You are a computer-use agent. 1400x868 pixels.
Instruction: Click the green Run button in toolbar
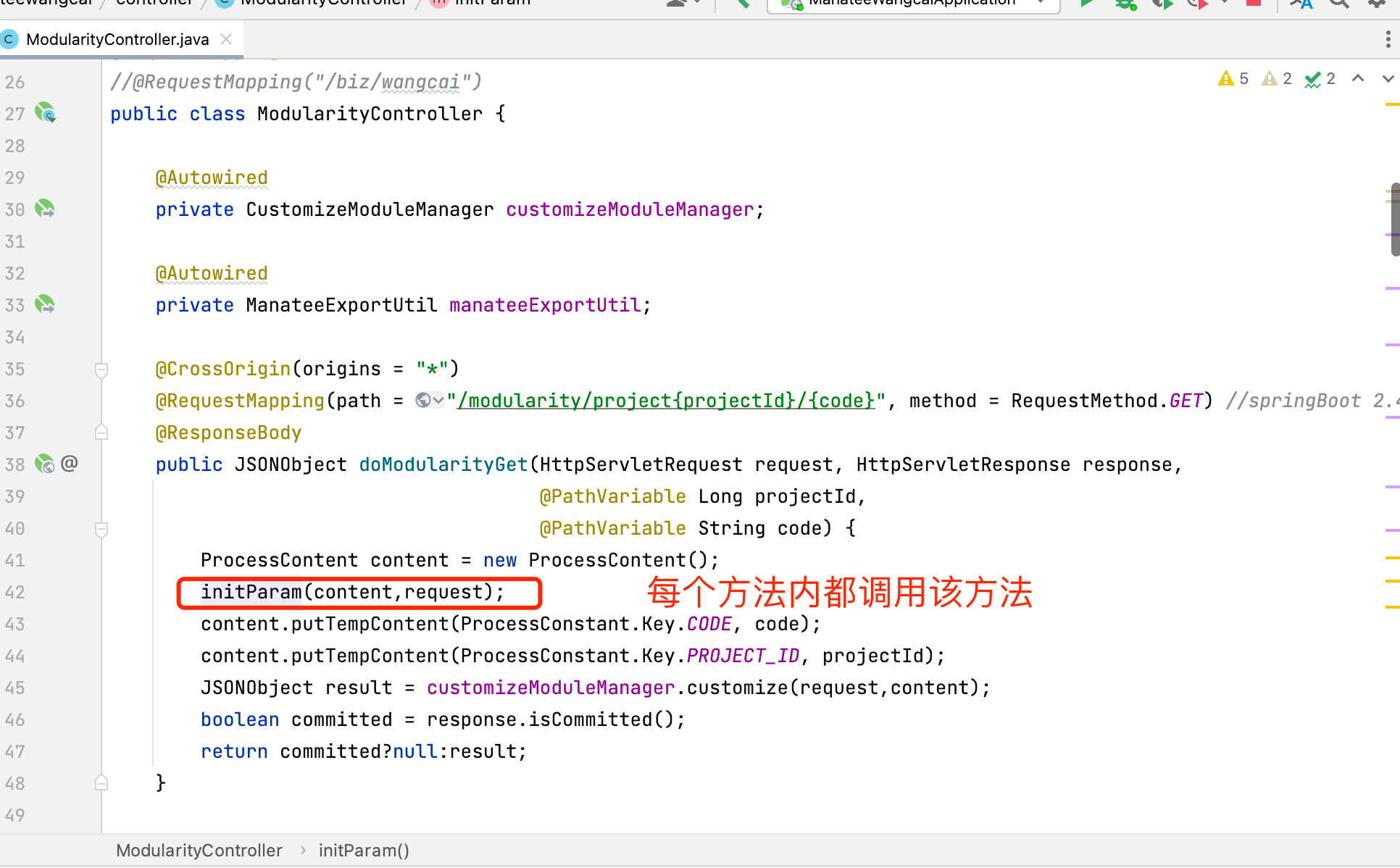1086,4
